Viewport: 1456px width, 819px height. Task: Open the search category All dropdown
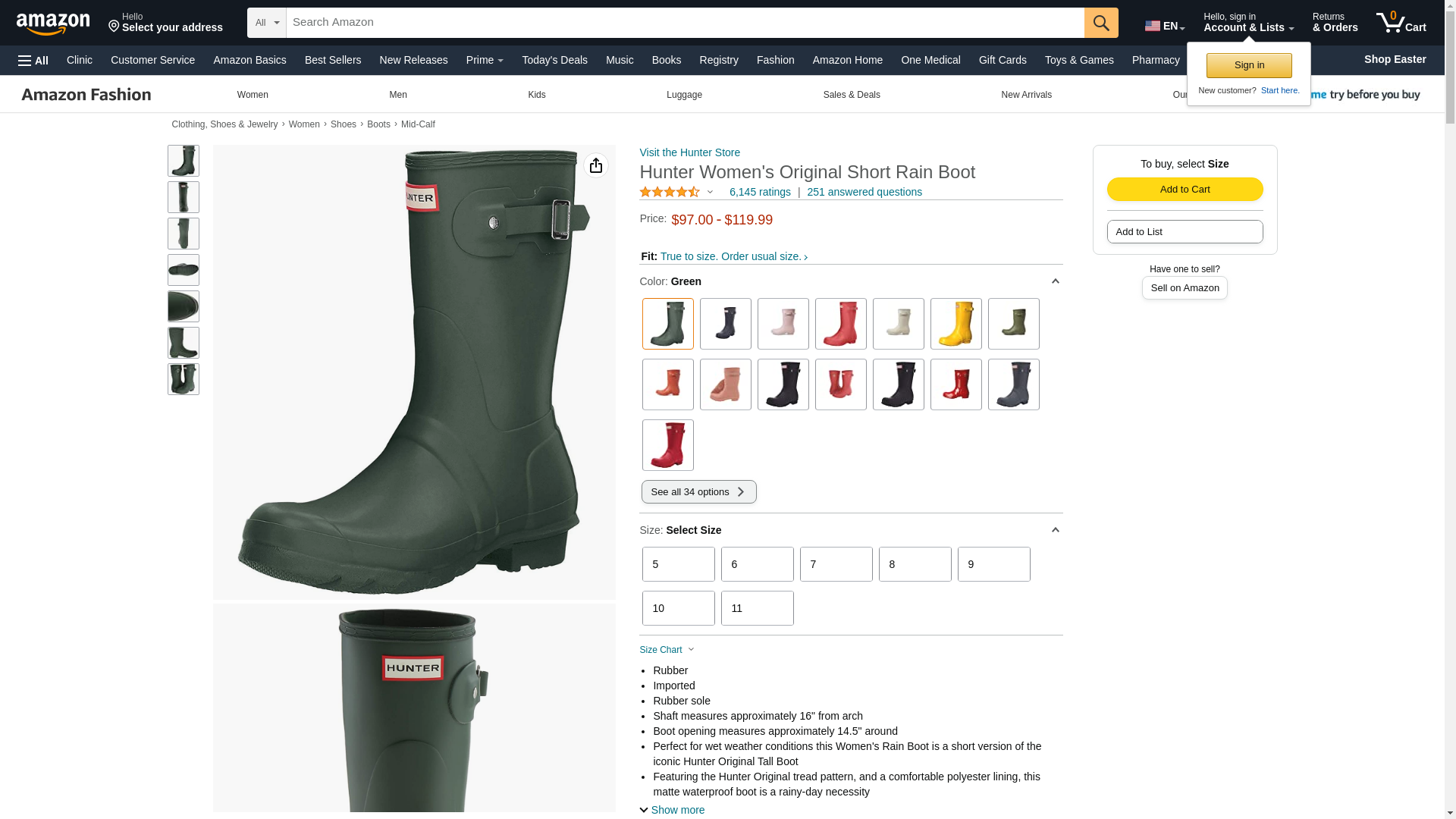(267, 23)
